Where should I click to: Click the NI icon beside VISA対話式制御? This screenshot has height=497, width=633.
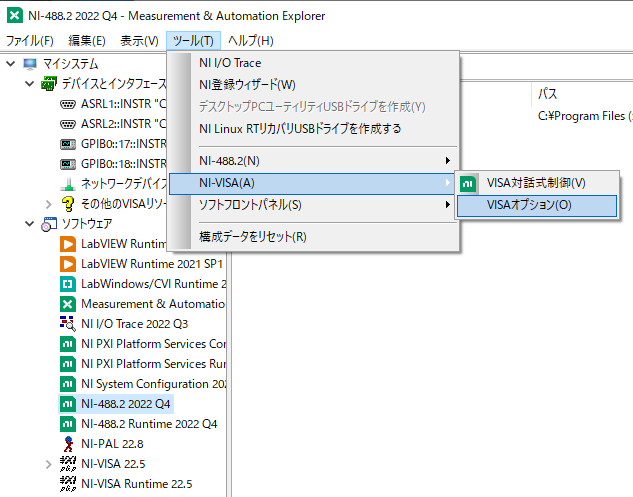tap(468, 183)
